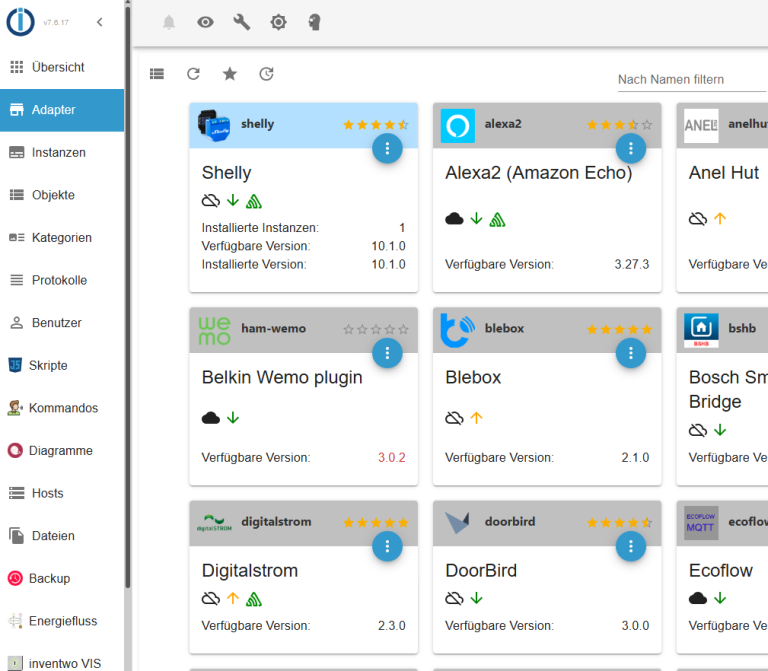Open three-dot menu on doorbird card

[631, 546]
